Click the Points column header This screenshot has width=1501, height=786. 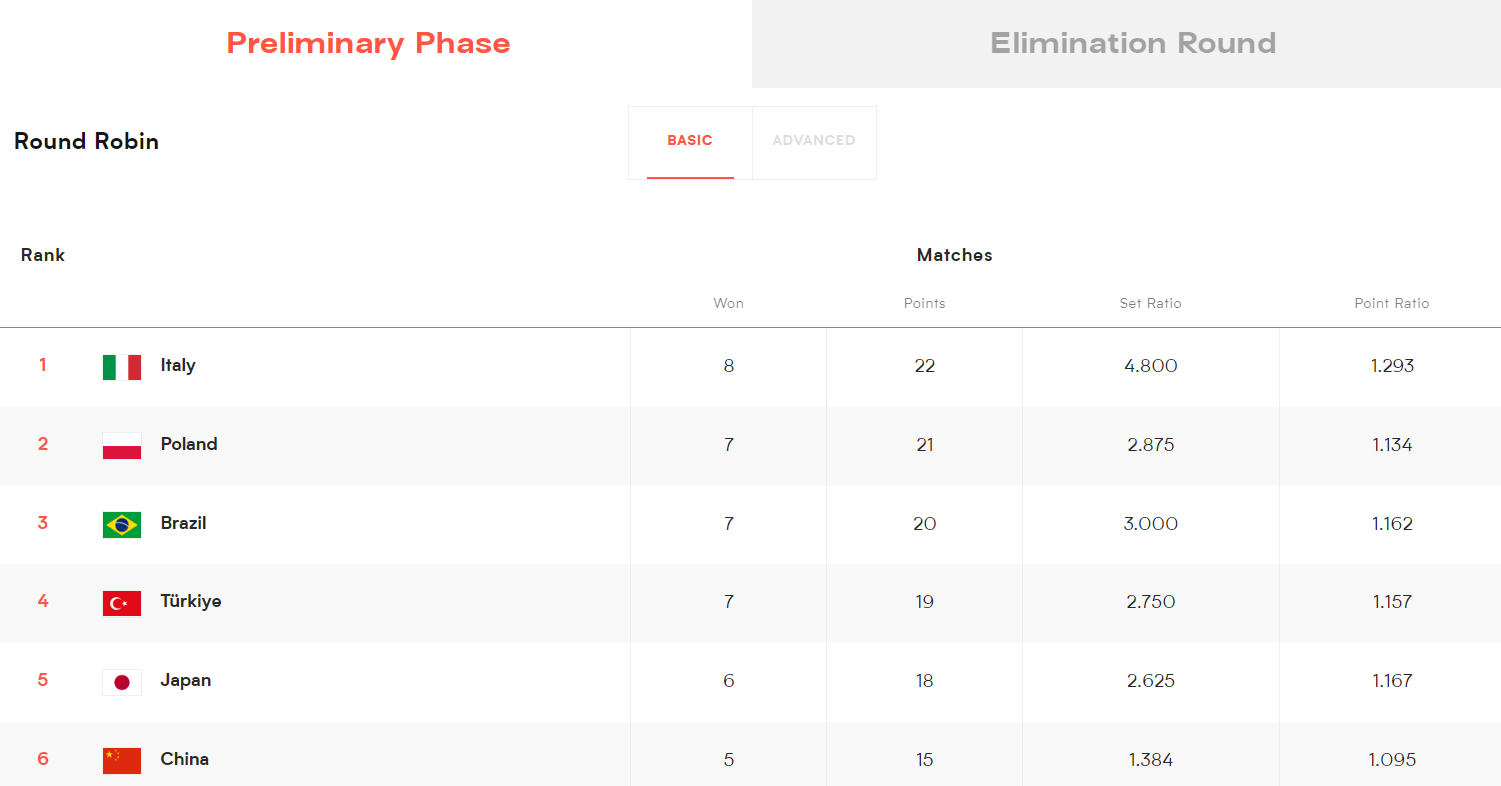[x=924, y=303]
